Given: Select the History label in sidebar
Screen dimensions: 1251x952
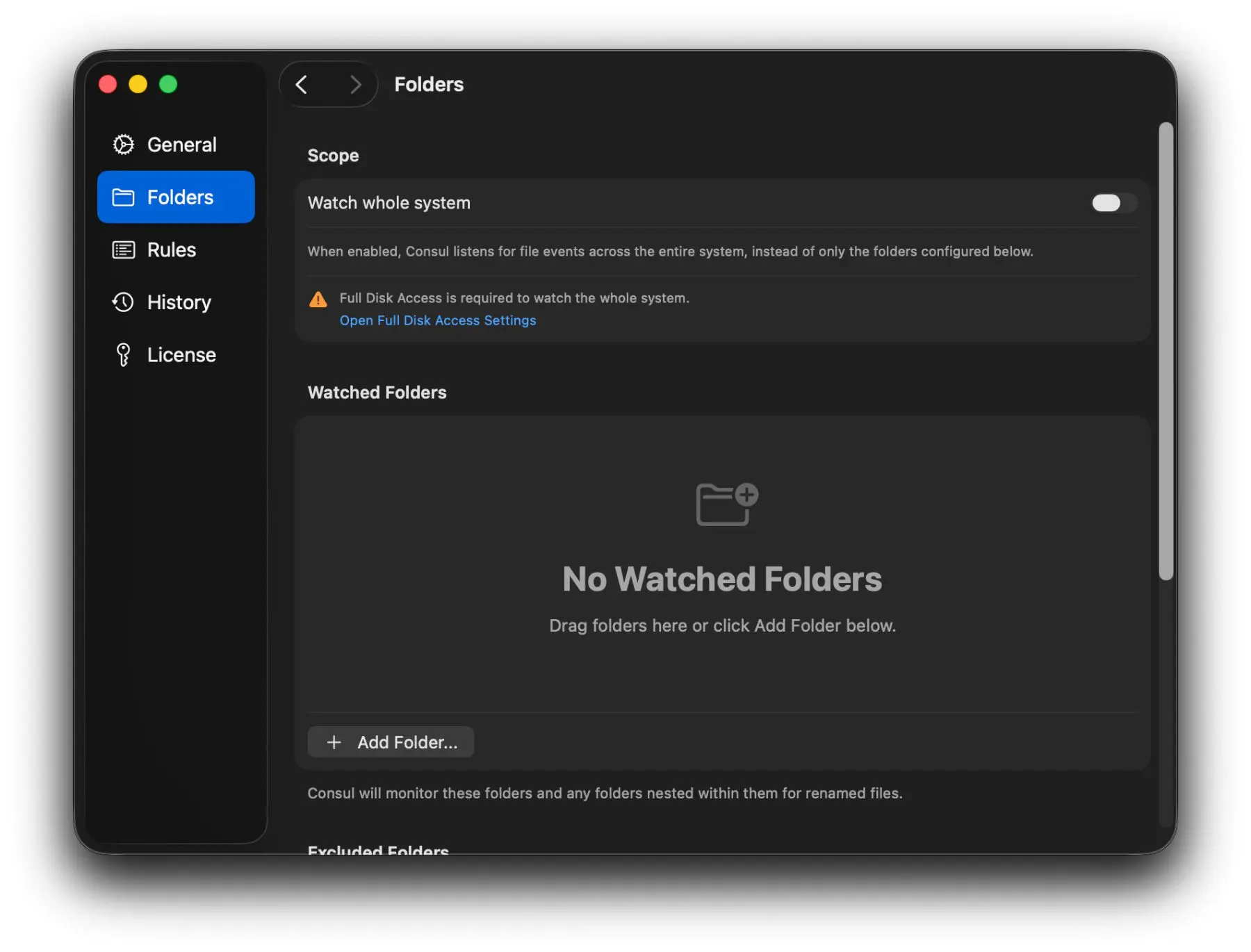Looking at the screenshot, I should pos(179,302).
